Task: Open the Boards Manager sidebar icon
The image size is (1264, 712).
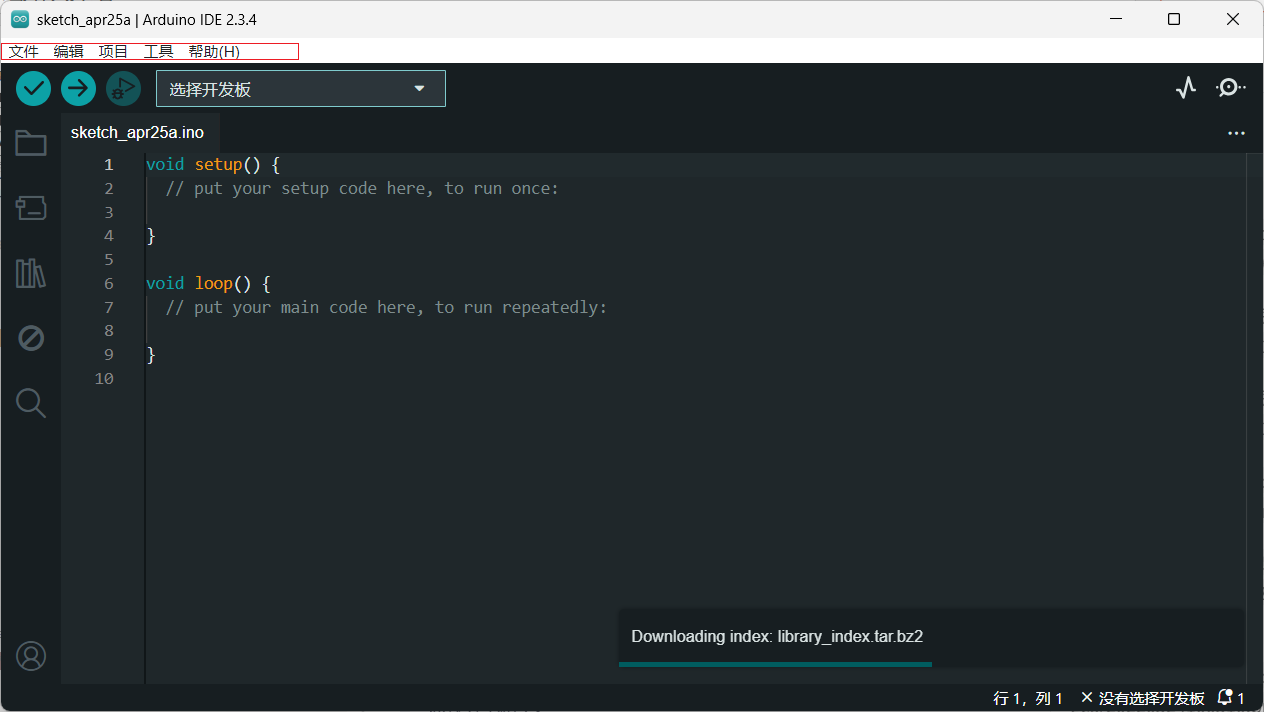Action: click(31, 208)
